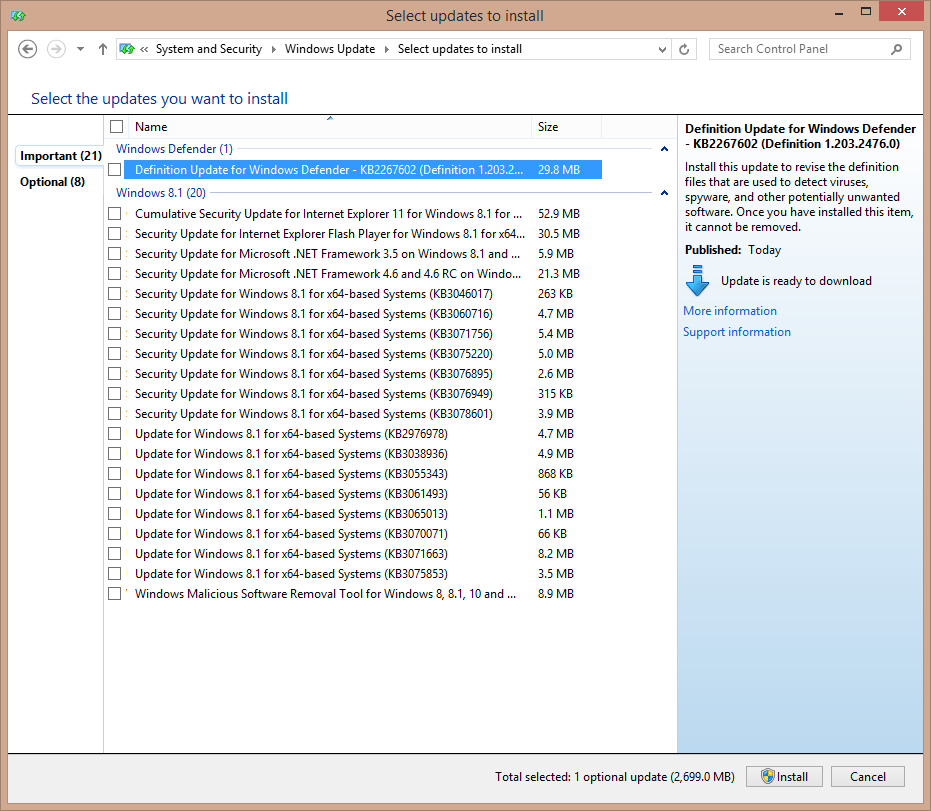The height and width of the screenshot is (811, 931).
Task: Click the Windows Defender (1) group heading
Action: pyautogui.click(x=174, y=148)
